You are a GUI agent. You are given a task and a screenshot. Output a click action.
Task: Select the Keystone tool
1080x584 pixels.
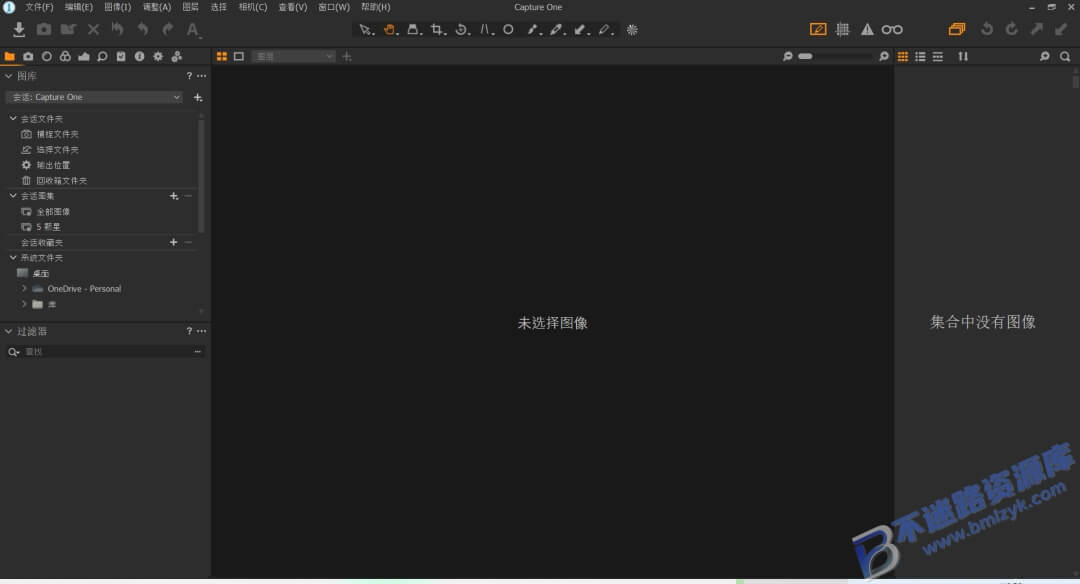(487, 30)
